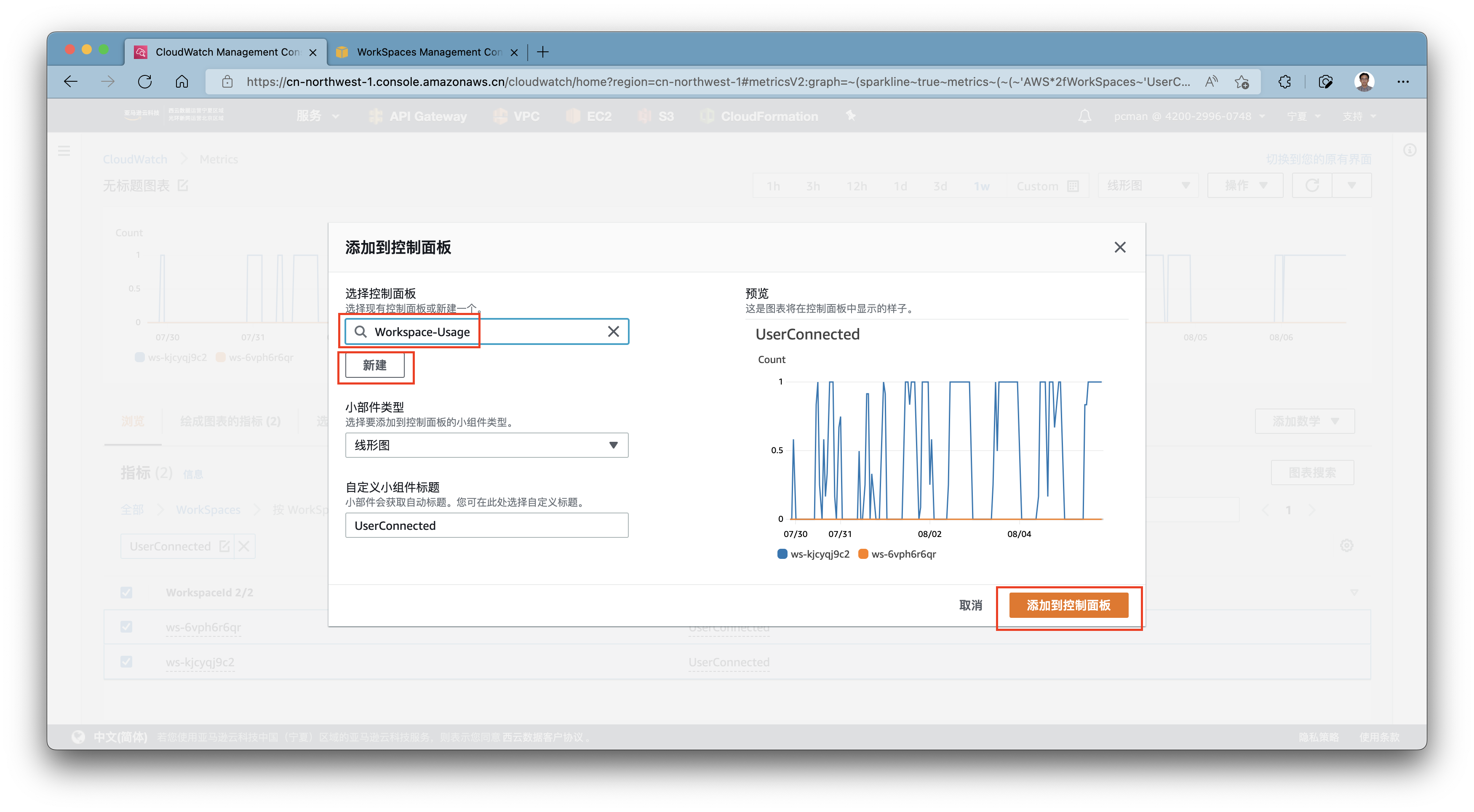
Task: Switch to WorkSpaces Management Console tab
Action: 428,52
